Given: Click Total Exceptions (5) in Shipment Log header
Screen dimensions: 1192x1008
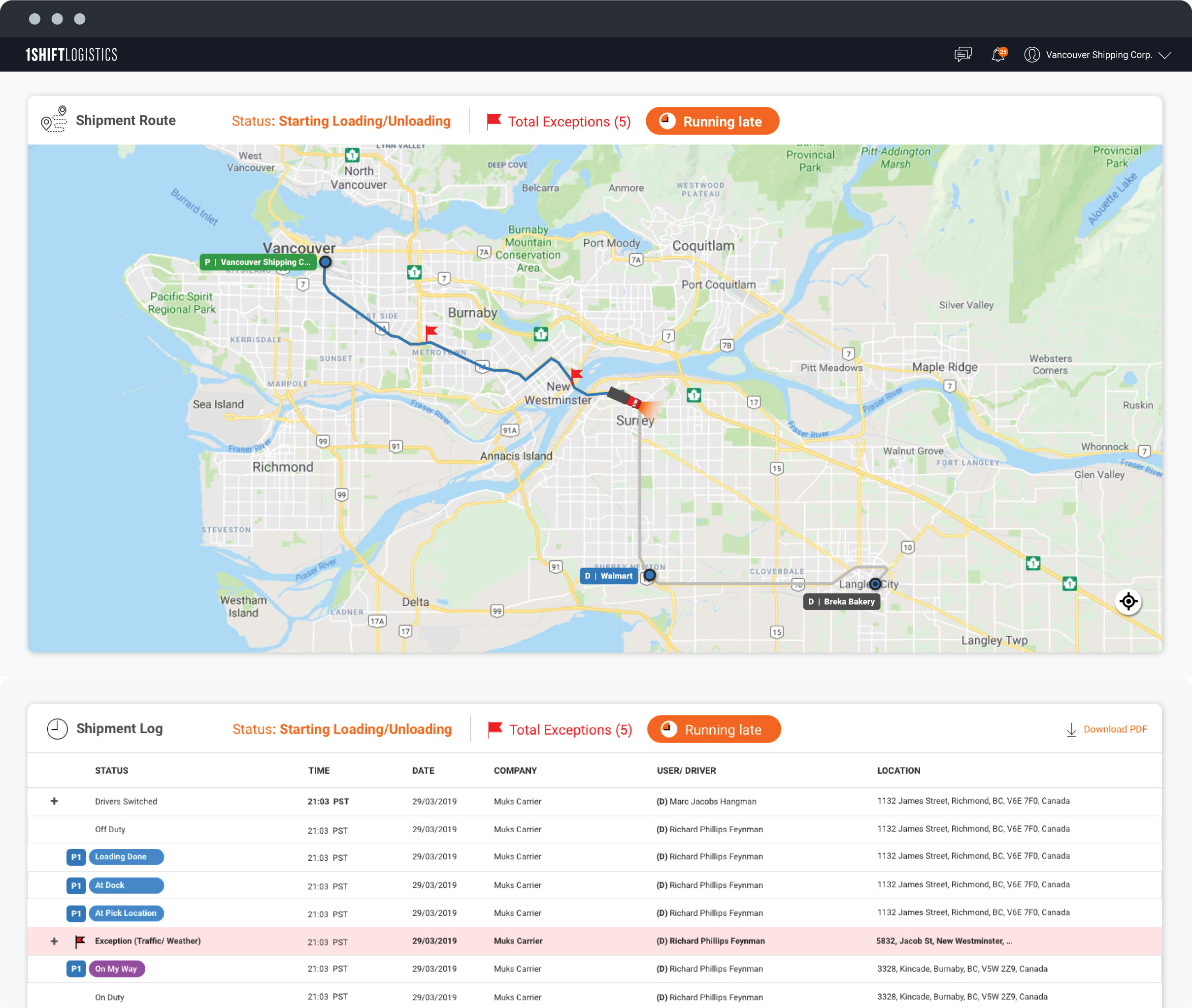Looking at the screenshot, I should (x=570, y=730).
